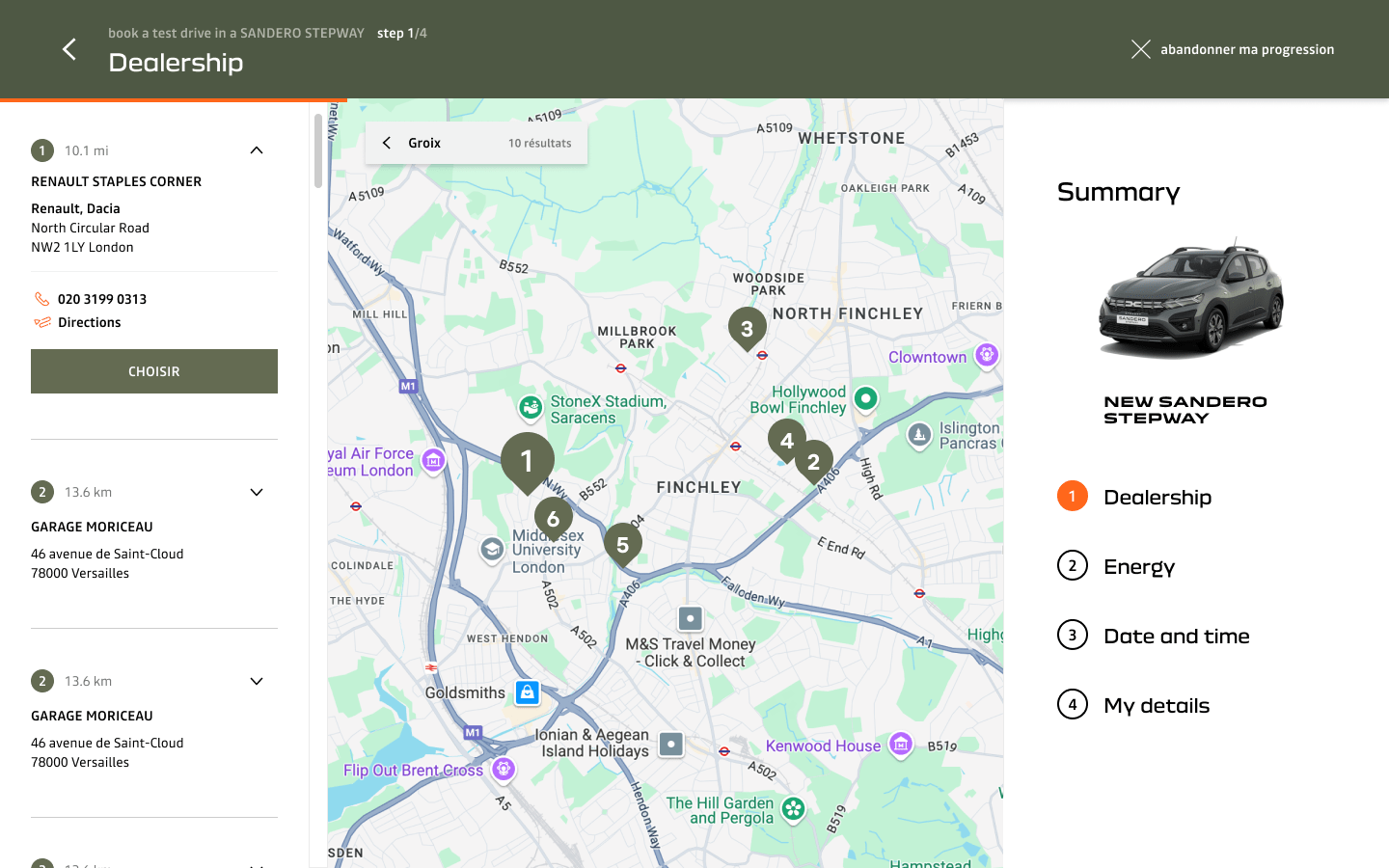Click the Goldsmiths shopping pin icon
The height and width of the screenshot is (868, 1389).
click(527, 692)
